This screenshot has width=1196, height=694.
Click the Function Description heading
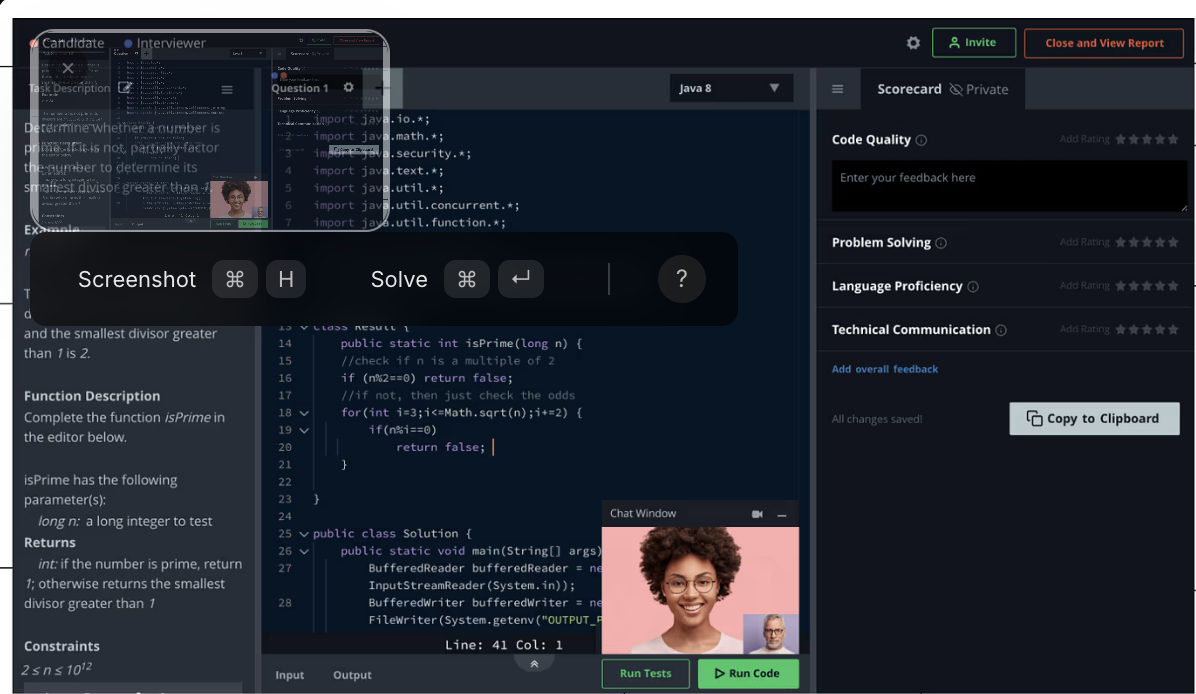[x=92, y=397]
